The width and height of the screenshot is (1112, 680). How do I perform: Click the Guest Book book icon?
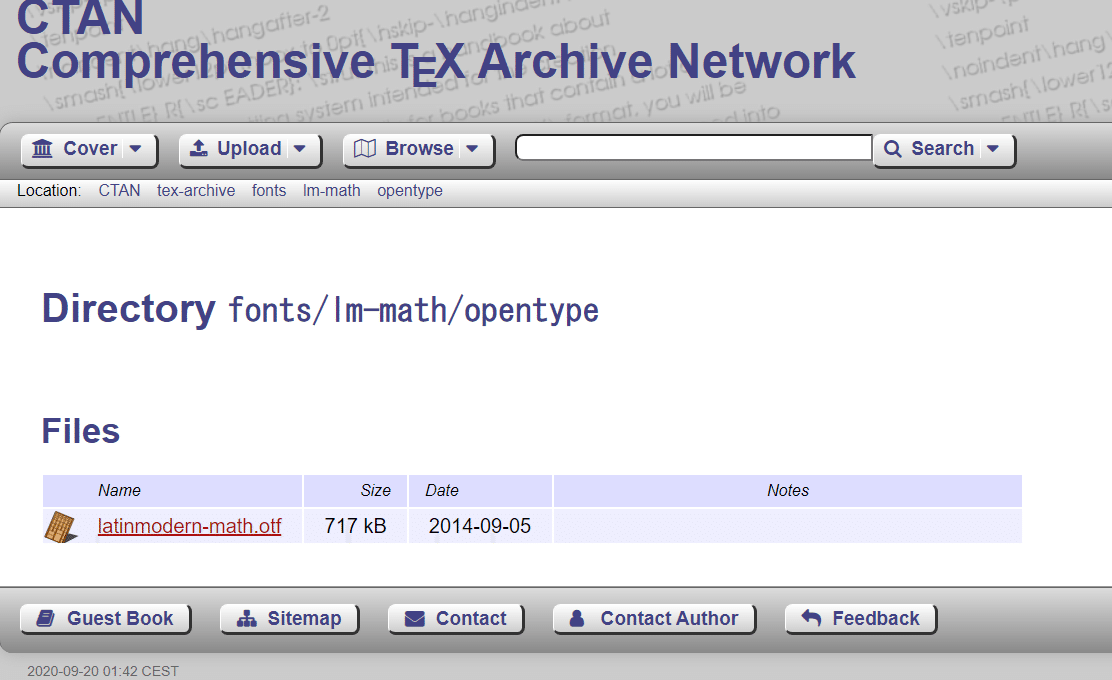[45, 619]
